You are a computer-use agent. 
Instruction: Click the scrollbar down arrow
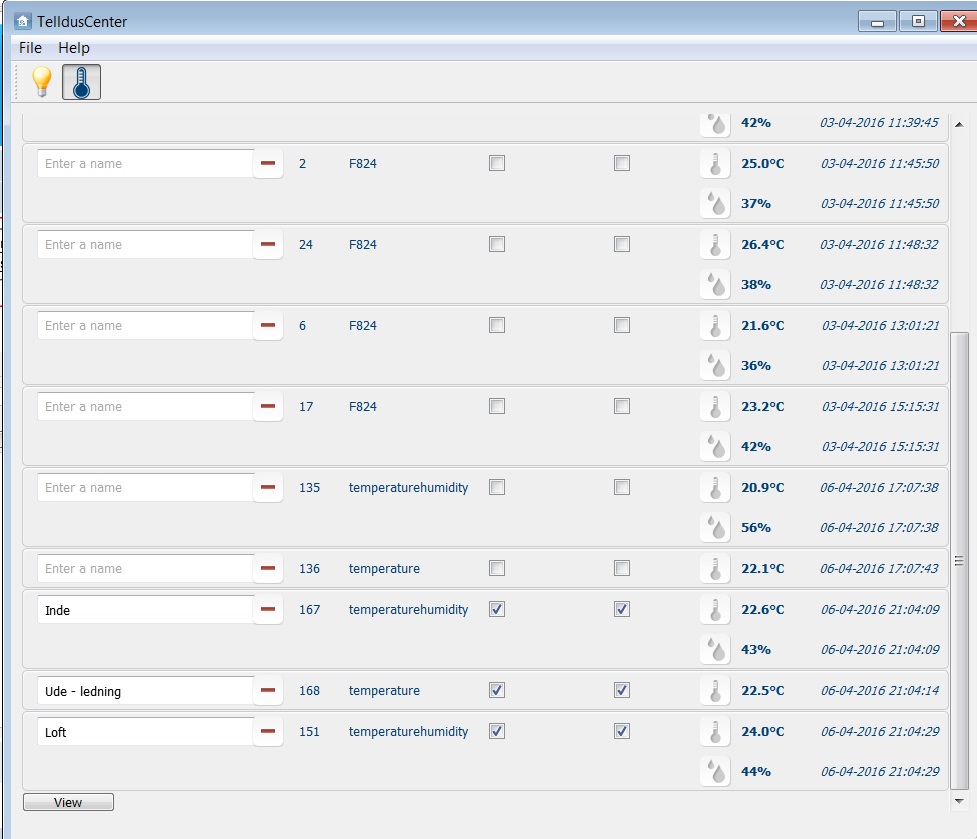click(x=960, y=801)
